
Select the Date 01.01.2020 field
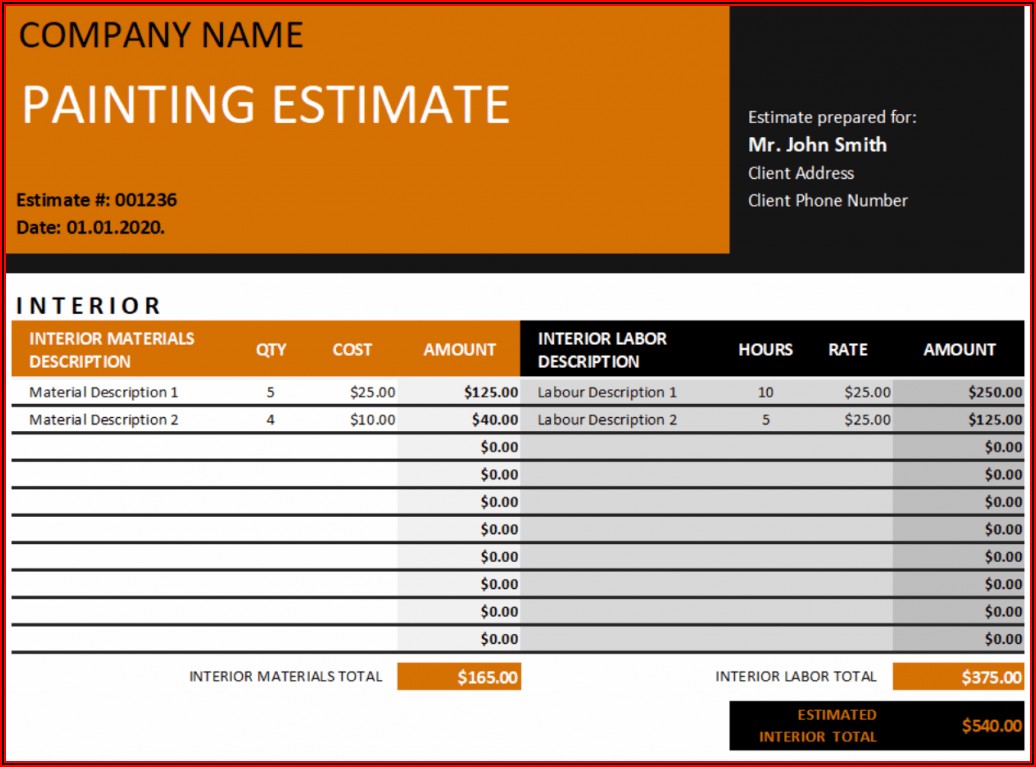91,227
